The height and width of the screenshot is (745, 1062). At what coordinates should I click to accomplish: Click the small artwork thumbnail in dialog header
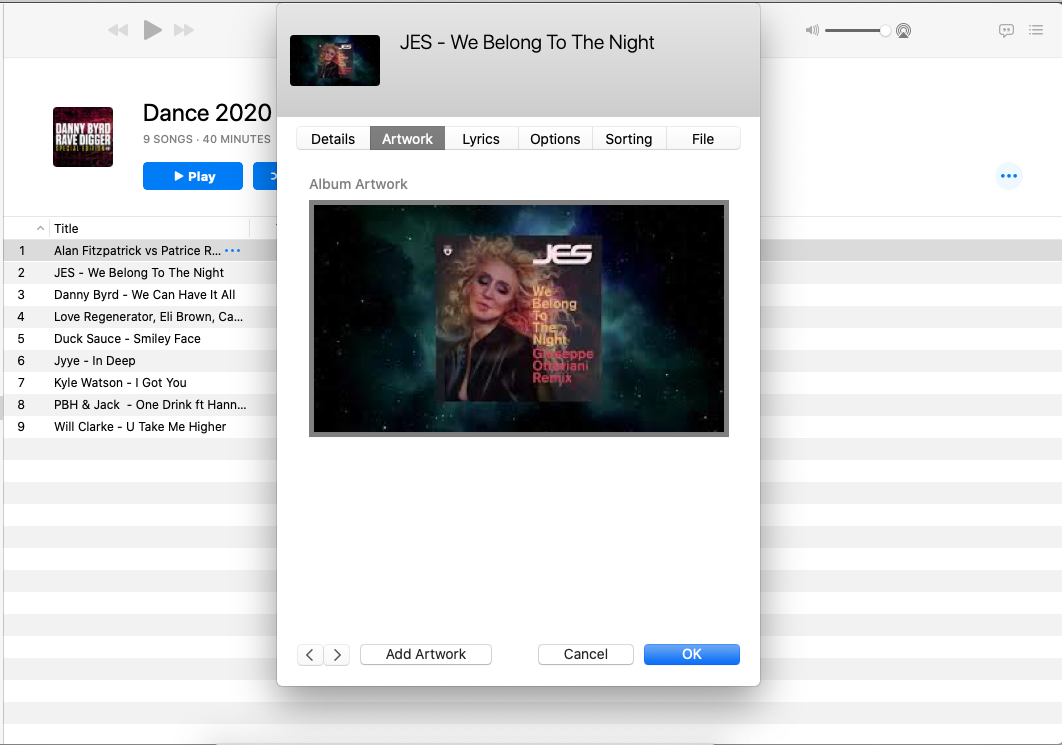(x=335, y=60)
